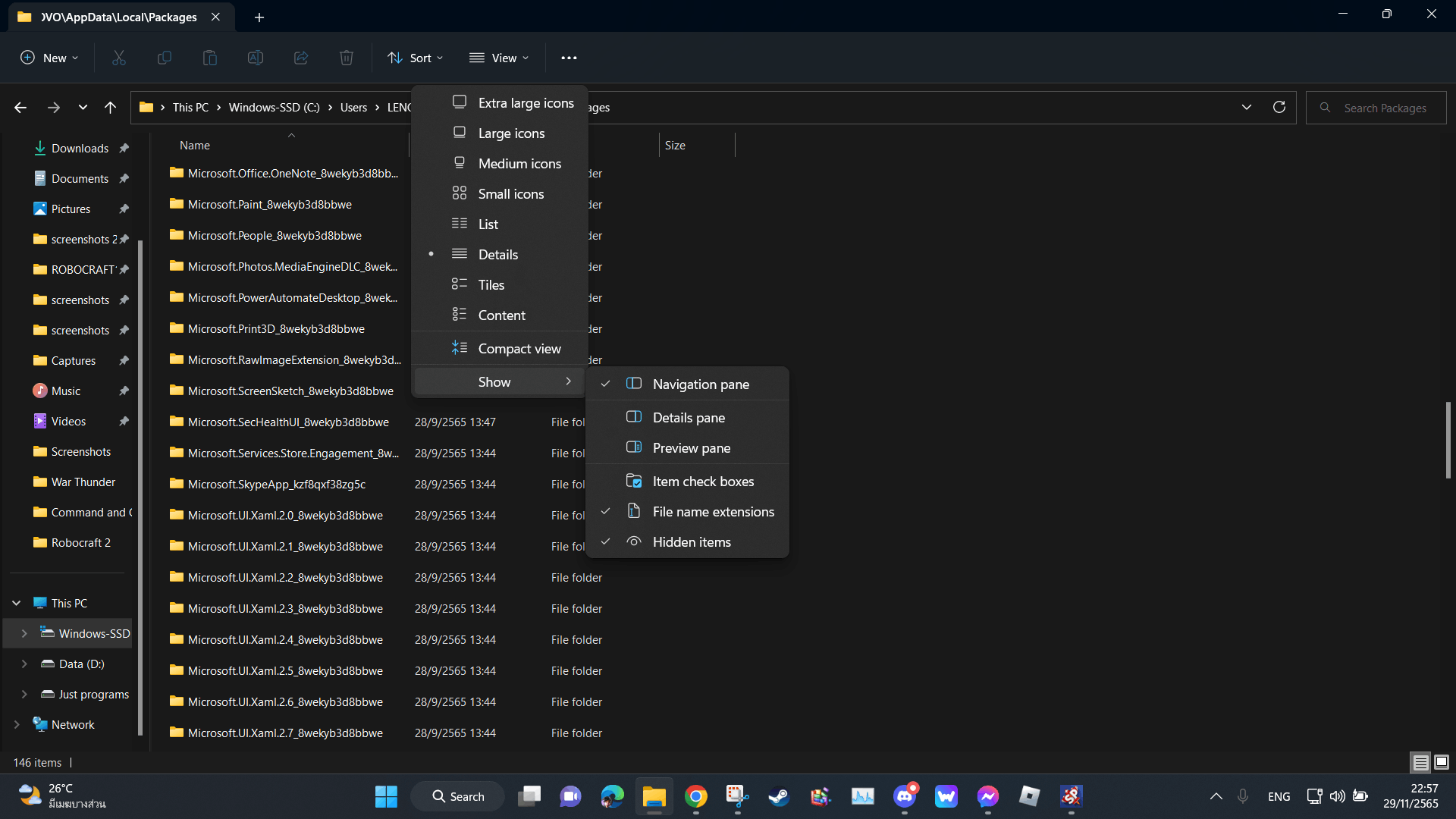Switch display to Large icons
Viewport: 1456px width, 819px height.
click(510, 133)
